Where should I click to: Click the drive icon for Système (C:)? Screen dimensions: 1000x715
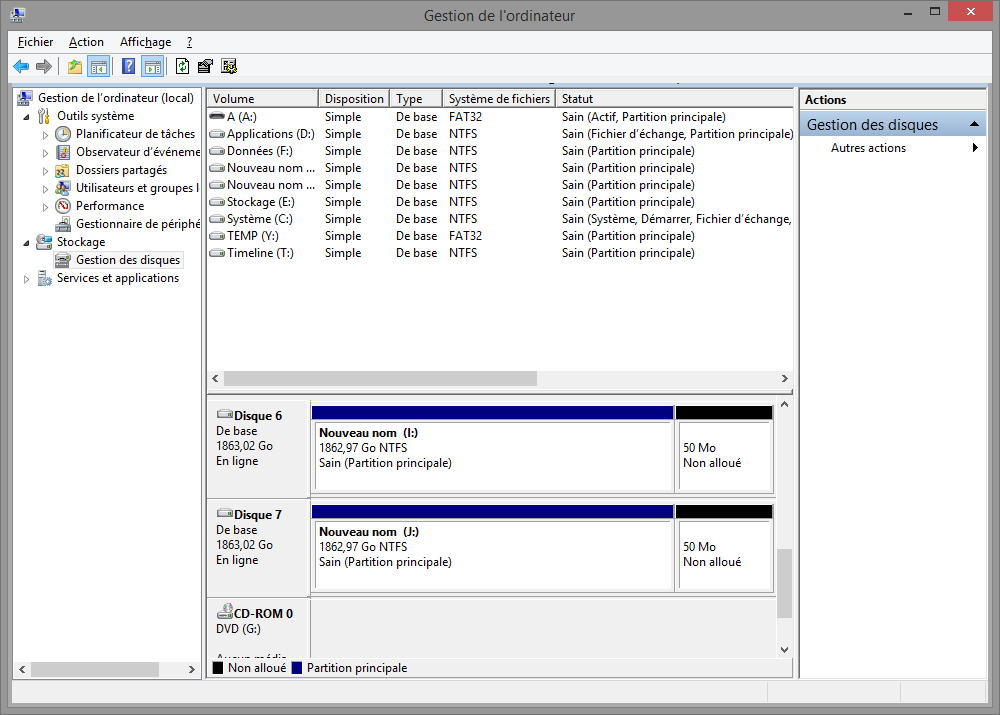[x=217, y=219]
